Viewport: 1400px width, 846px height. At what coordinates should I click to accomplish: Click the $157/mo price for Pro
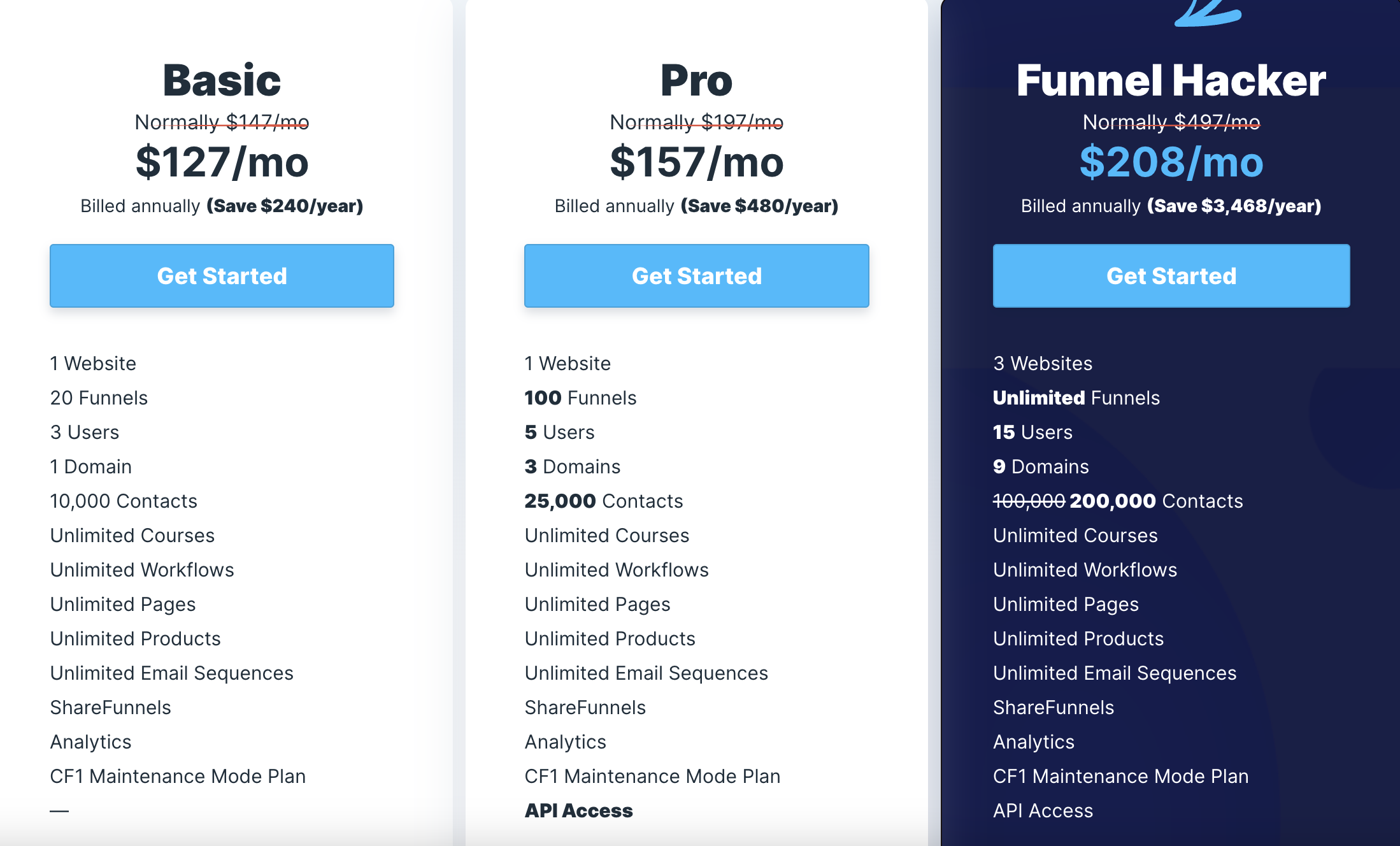pyautogui.click(x=696, y=162)
